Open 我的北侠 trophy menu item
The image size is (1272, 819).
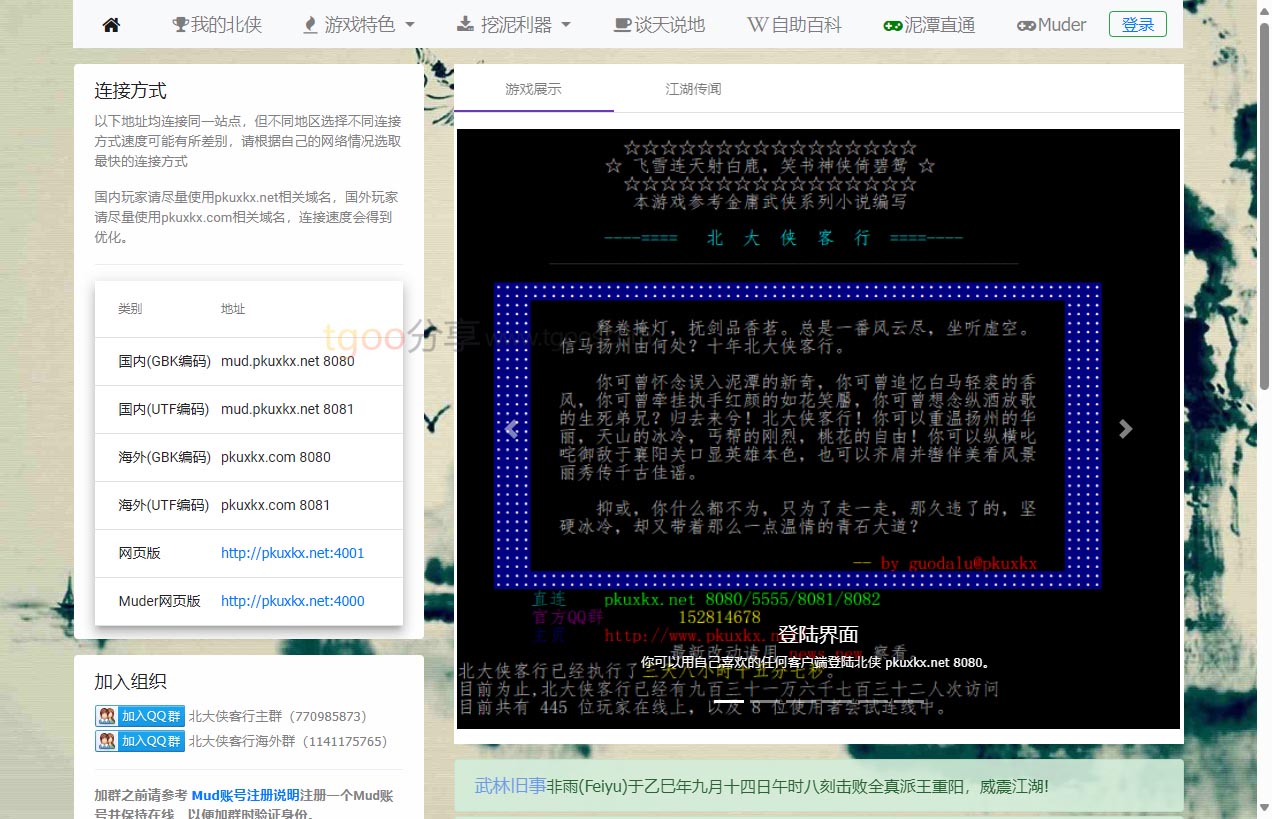pyautogui.click(x=217, y=25)
